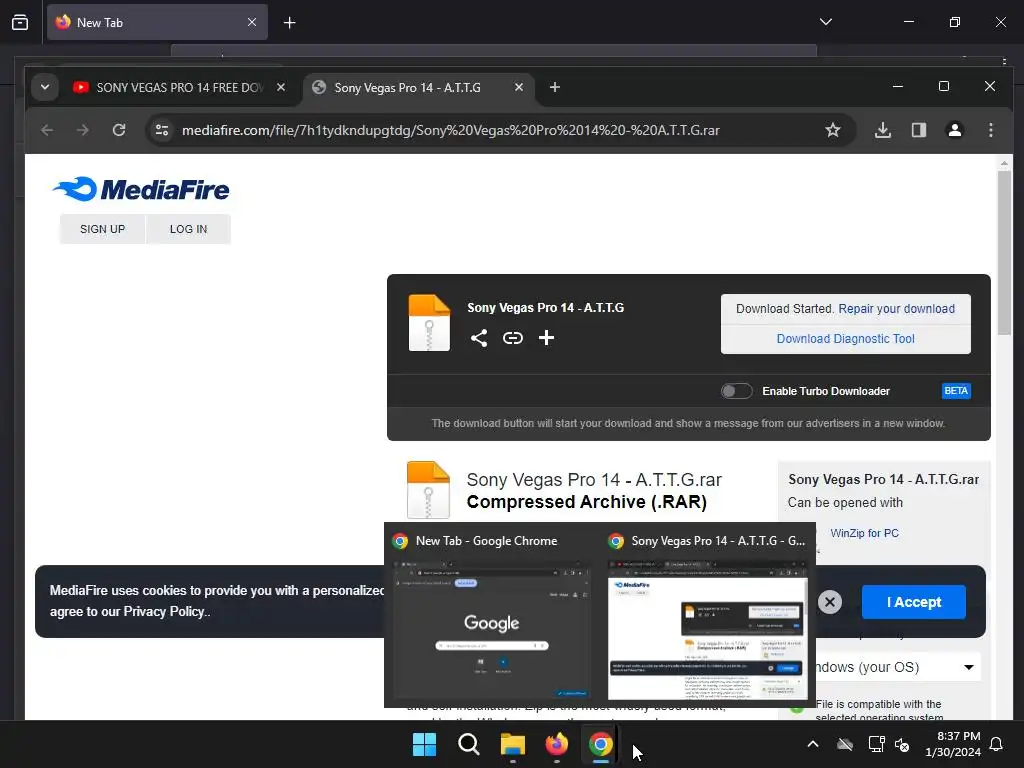Screen dimensions: 1024x768
Task: Open File Explorer from taskbar
Action: click(513, 744)
